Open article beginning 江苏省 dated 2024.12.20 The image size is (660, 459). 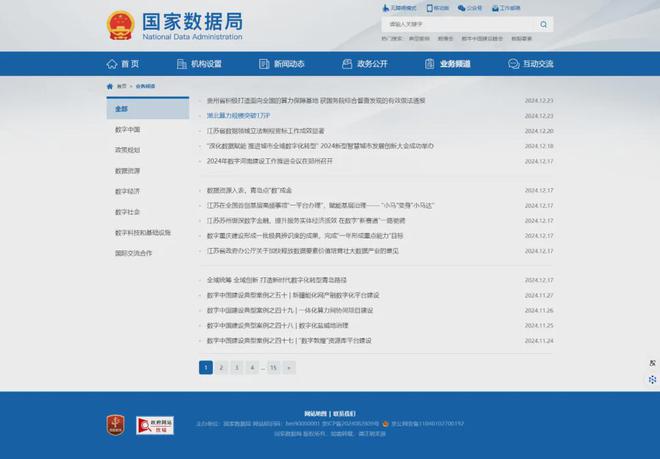[266, 131]
